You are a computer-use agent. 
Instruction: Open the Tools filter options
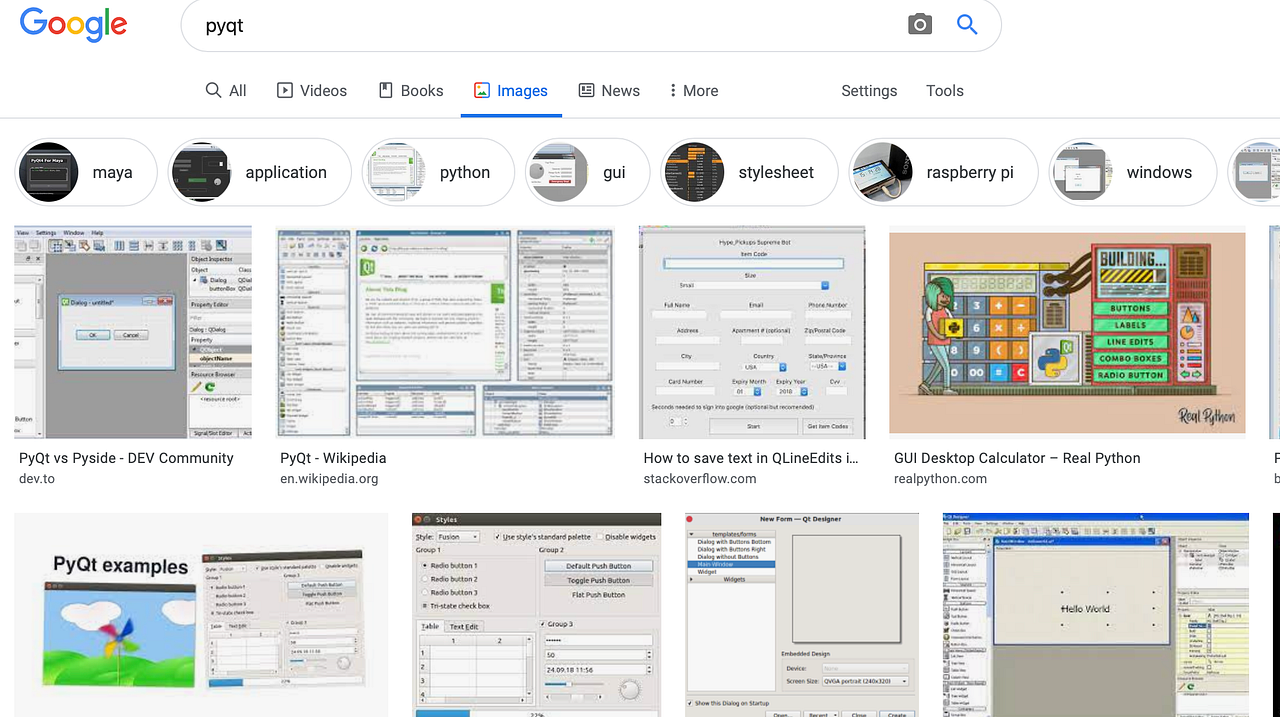click(x=944, y=90)
